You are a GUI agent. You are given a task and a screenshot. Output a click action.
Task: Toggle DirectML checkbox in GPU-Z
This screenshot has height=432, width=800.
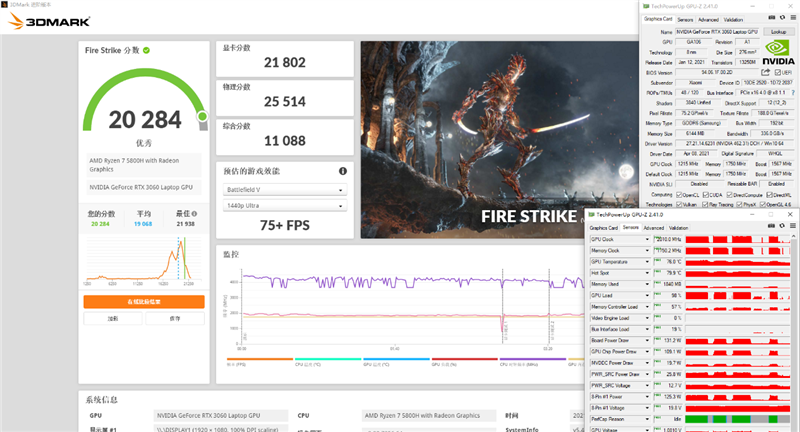point(769,195)
